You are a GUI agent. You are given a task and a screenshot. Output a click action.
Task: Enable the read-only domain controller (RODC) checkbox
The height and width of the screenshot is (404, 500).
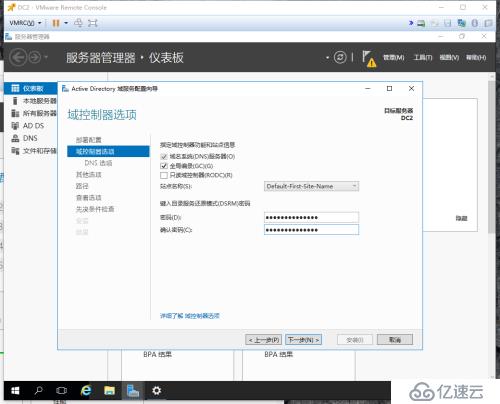click(164, 175)
